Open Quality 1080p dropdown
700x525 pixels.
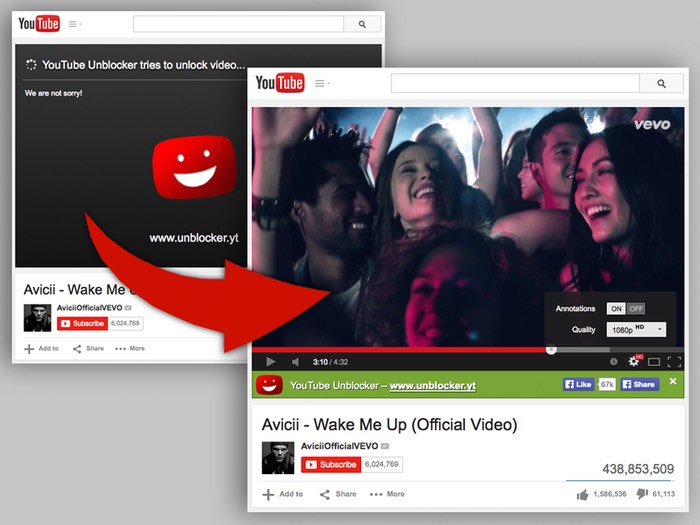[x=636, y=330]
